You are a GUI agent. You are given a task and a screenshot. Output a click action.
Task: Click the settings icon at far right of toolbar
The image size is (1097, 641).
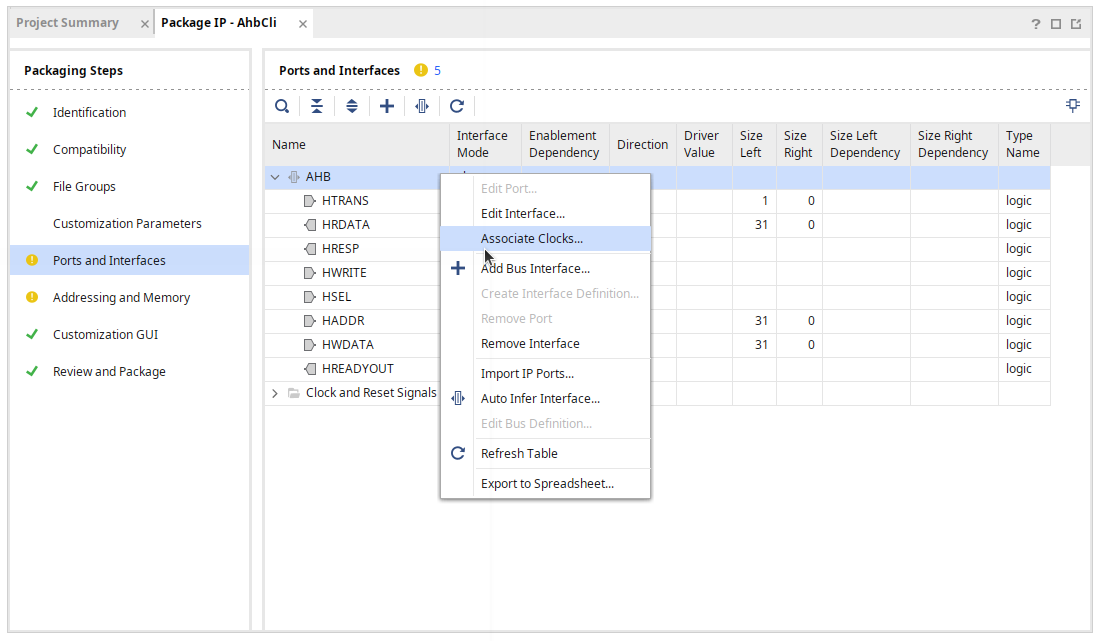[1073, 105]
